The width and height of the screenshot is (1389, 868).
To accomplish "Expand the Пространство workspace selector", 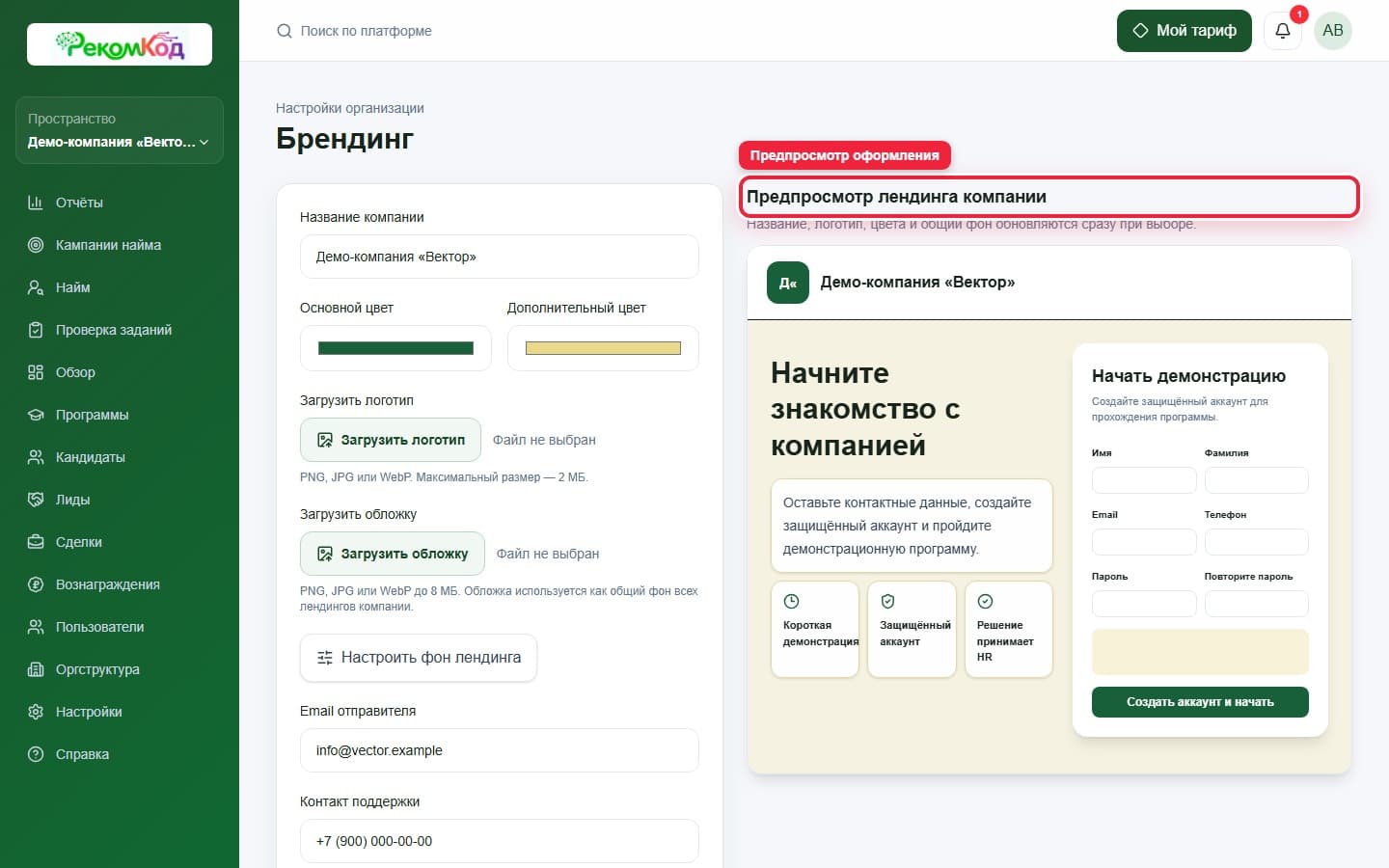I will 120,130.
